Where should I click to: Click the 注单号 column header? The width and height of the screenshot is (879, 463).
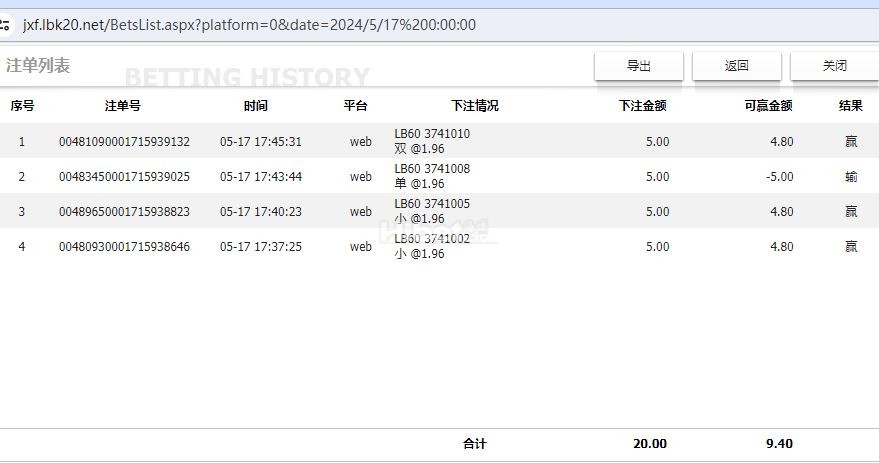[123, 105]
